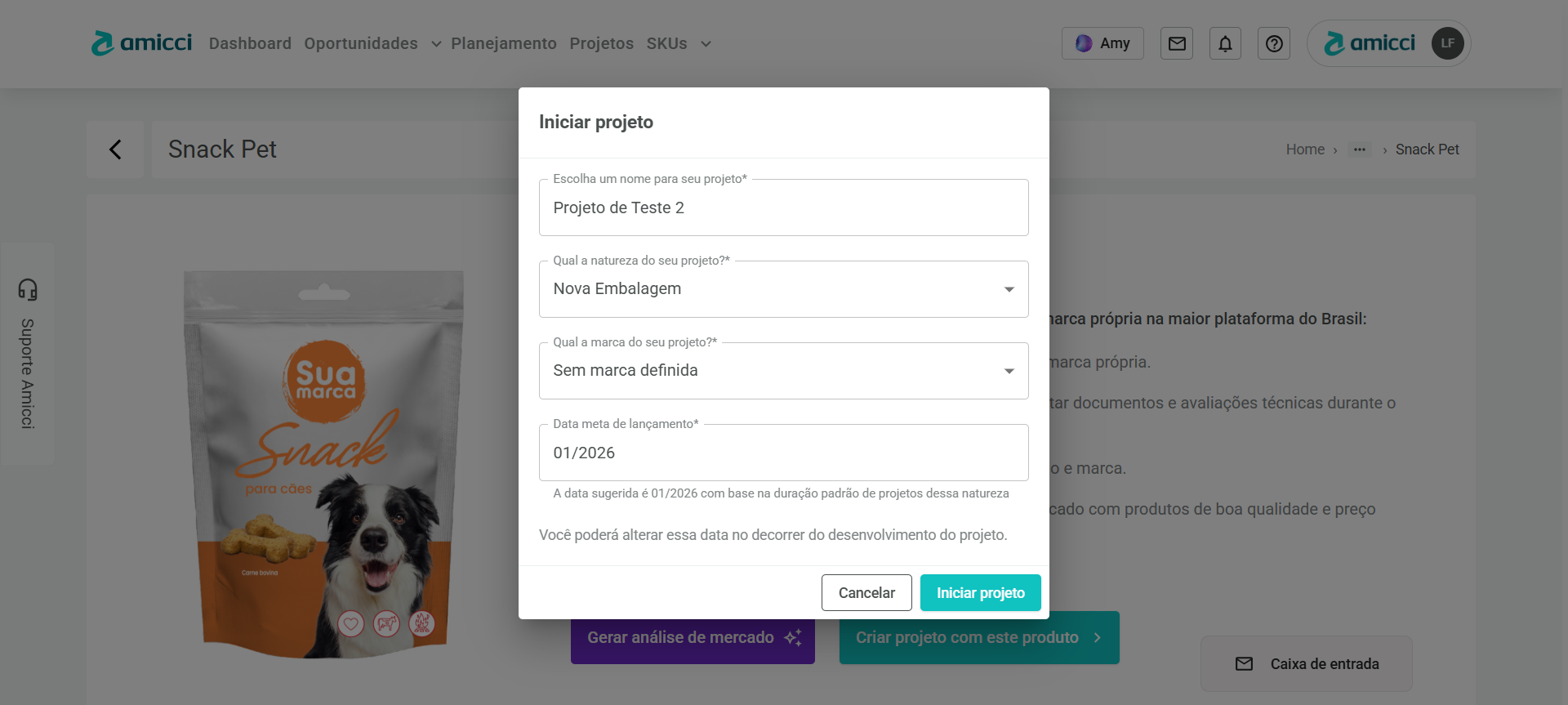Viewport: 1568px width, 705px height.
Task: Open the Projetos menu item
Action: point(601,43)
